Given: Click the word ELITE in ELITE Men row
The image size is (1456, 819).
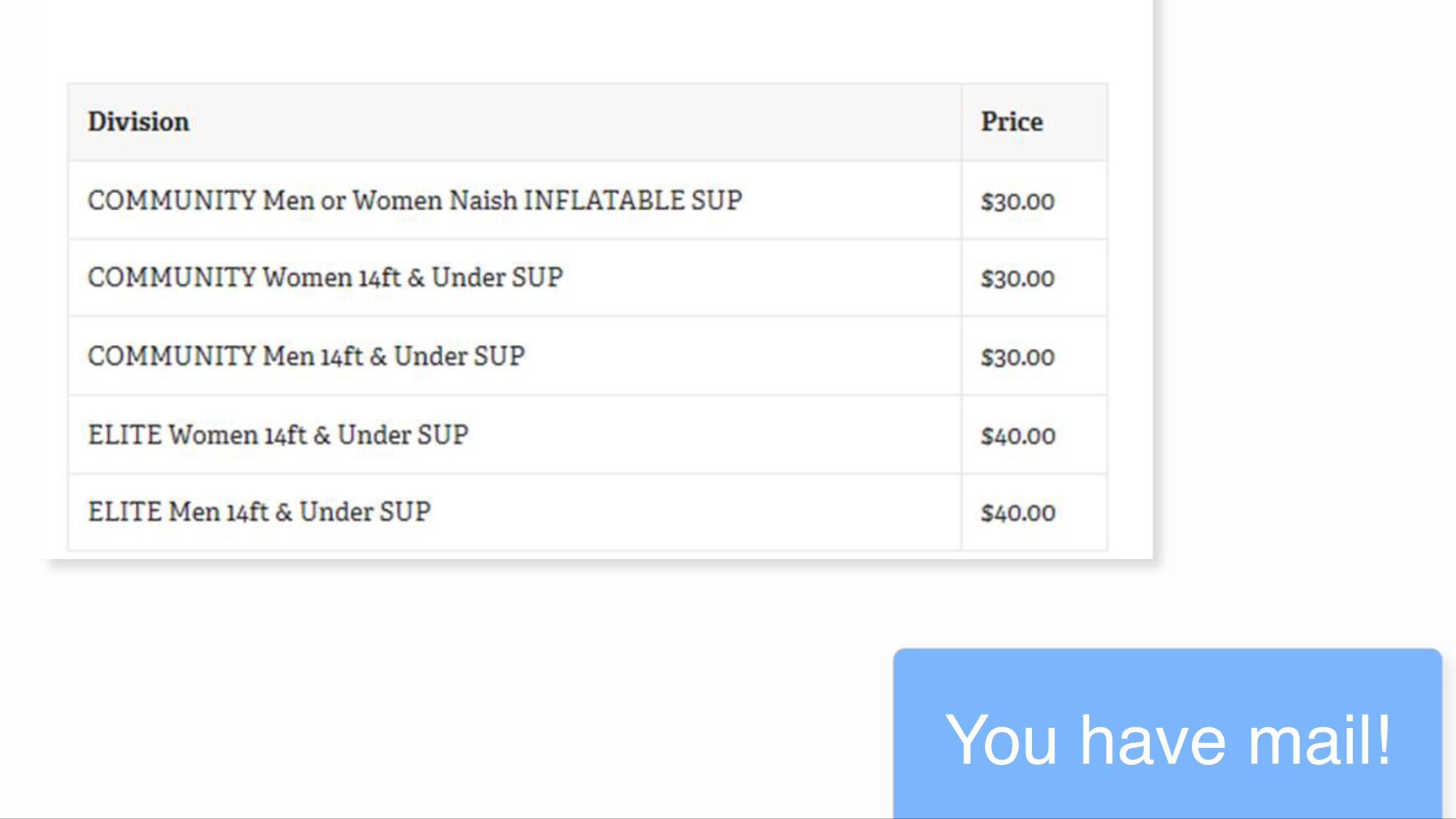Looking at the screenshot, I should click(125, 512).
